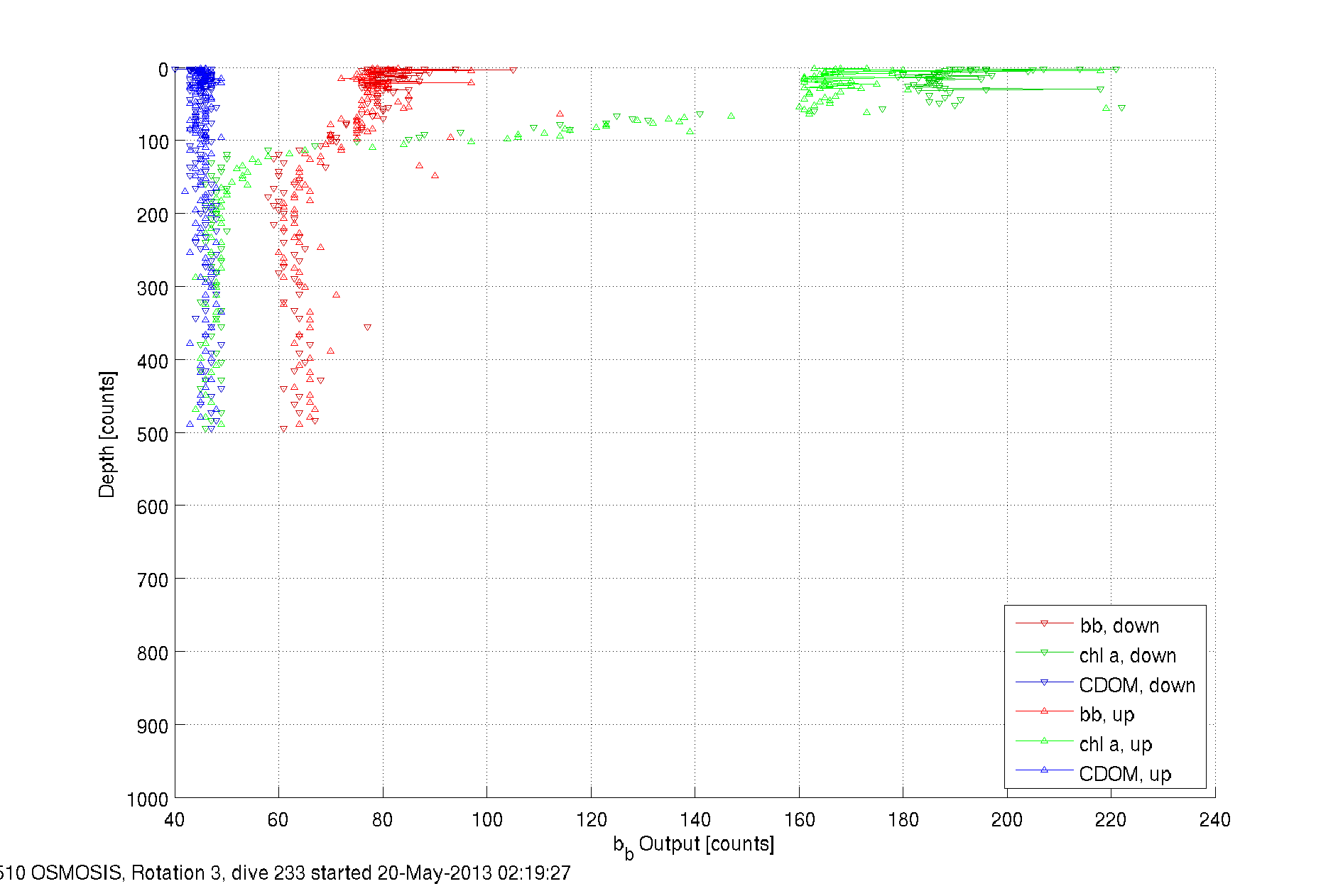Click the y-axis tick label 800
This screenshot has width=1343, height=896.
pos(153,653)
